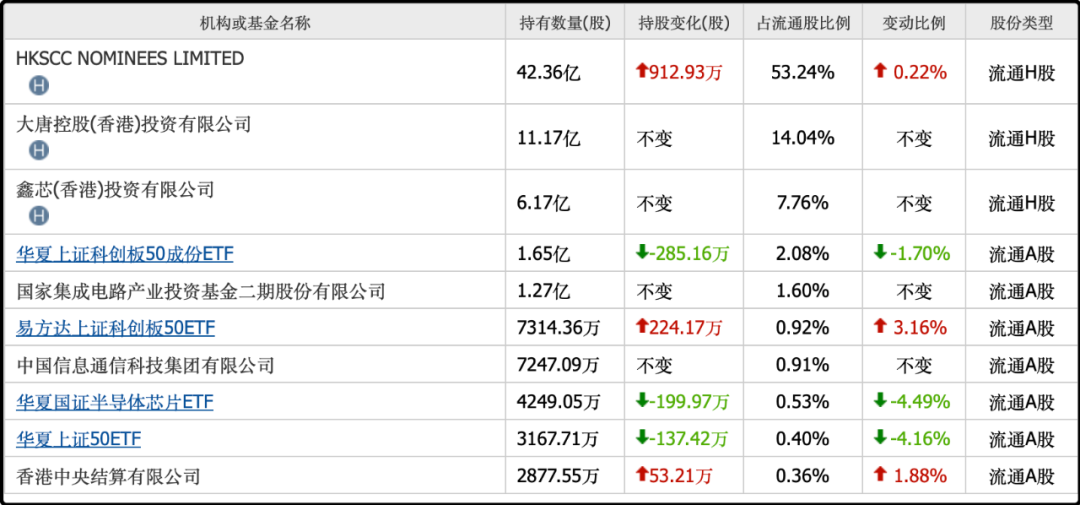This screenshot has width=1080, height=505.
Task: Open the 华夏上证科创板50成份ETF link
Action: [125, 254]
